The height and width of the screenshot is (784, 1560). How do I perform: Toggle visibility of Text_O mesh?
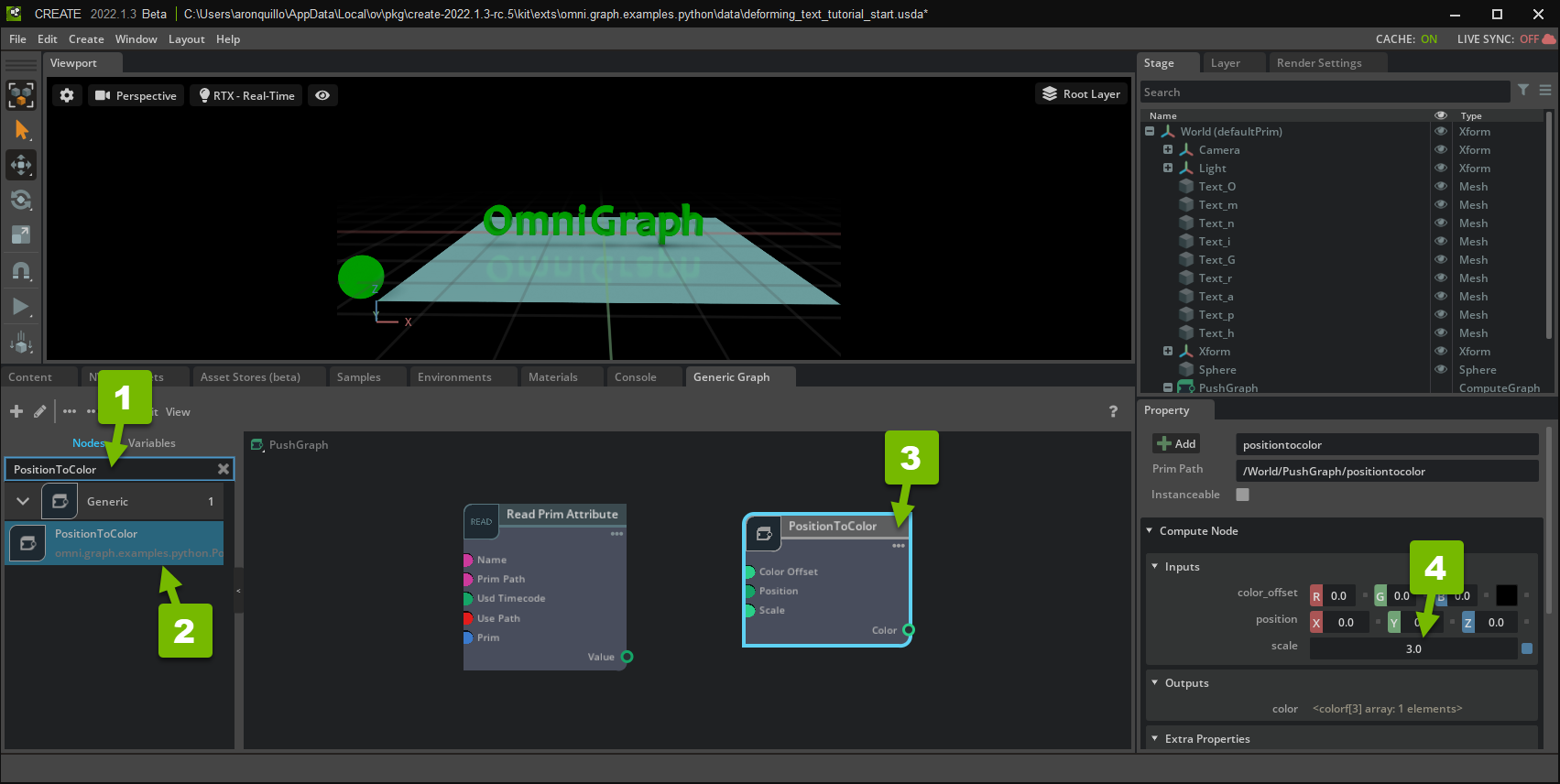(1441, 187)
